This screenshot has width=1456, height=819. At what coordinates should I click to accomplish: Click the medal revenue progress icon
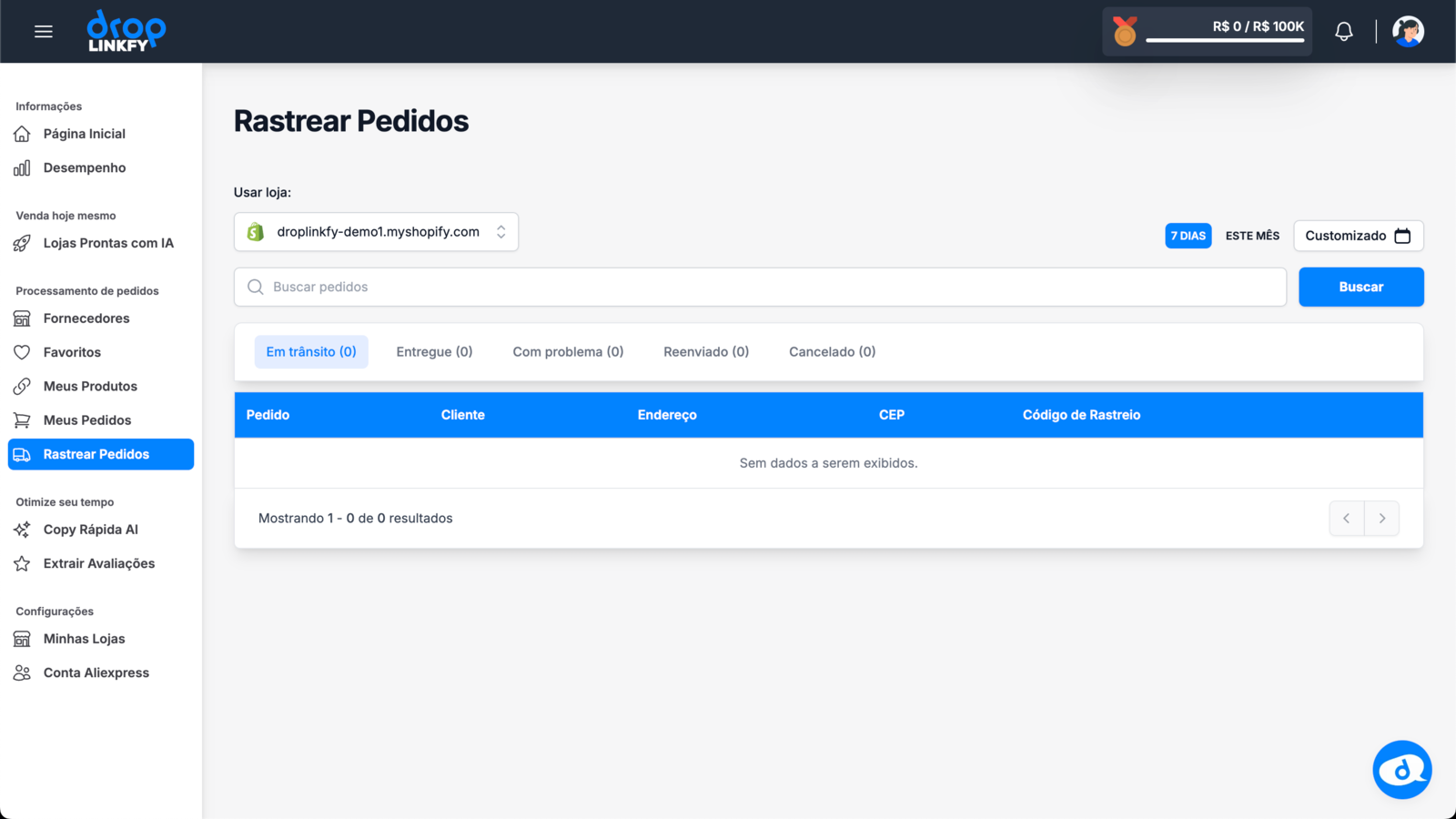1125,32
